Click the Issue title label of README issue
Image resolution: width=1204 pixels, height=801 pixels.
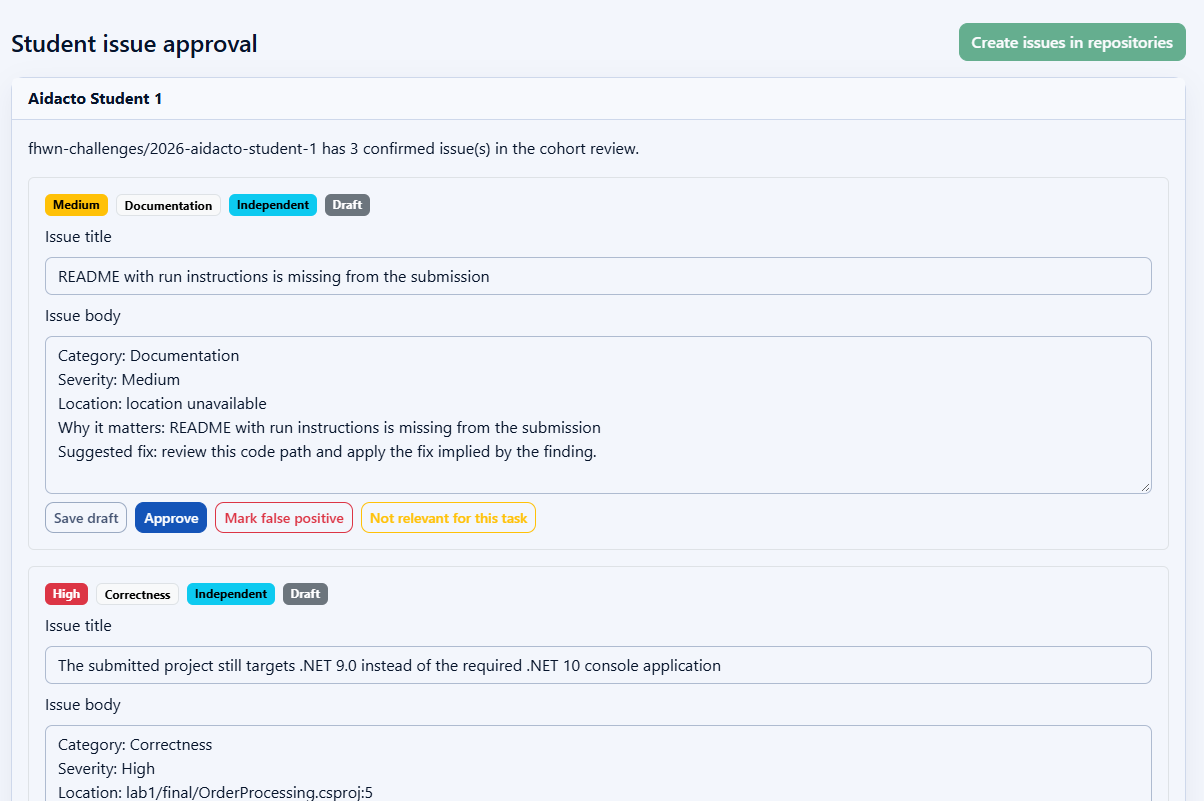point(78,237)
